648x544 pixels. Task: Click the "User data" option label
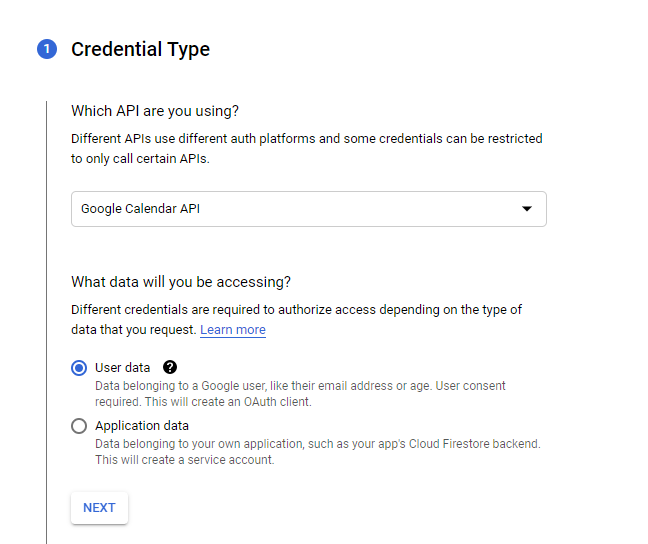pyautogui.click(x=122, y=367)
